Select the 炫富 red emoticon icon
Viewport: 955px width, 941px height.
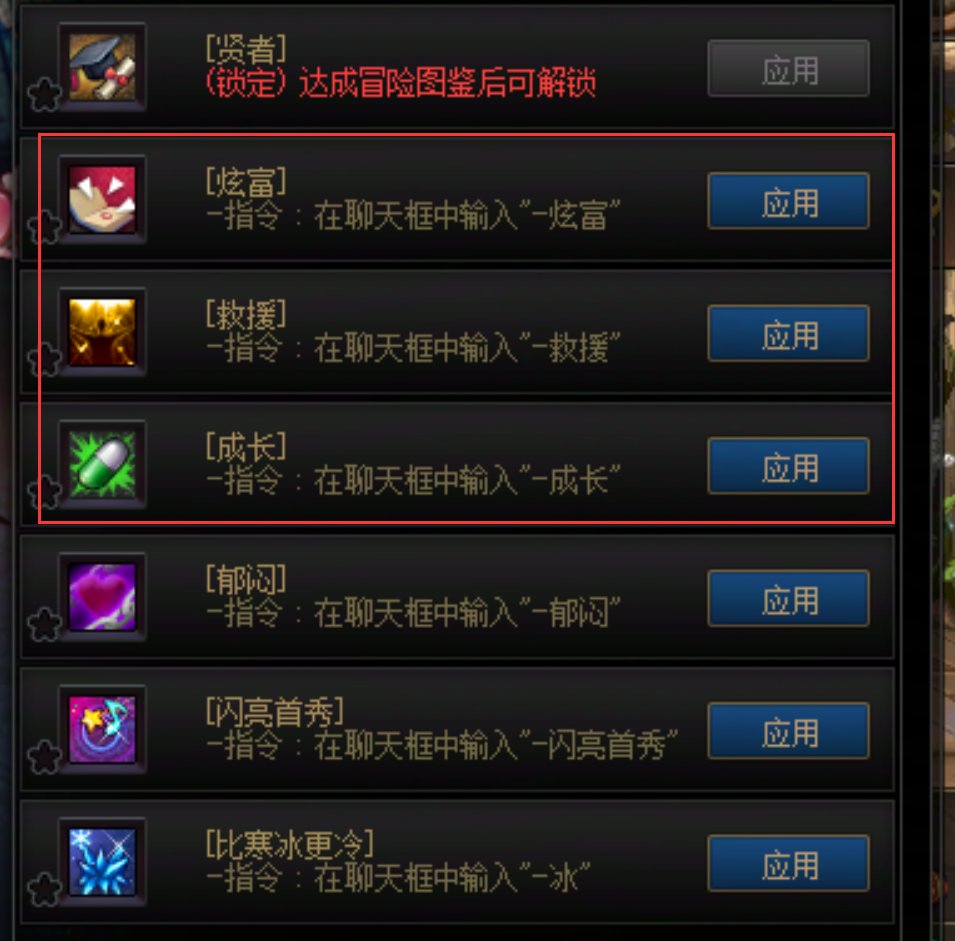coord(102,199)
